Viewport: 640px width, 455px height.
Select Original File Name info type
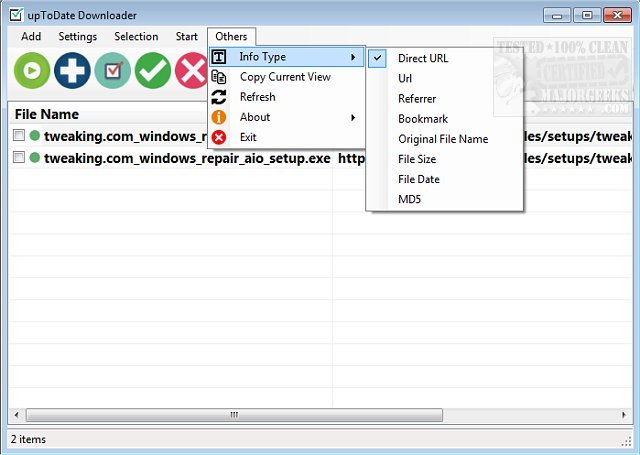pos(445,139)
